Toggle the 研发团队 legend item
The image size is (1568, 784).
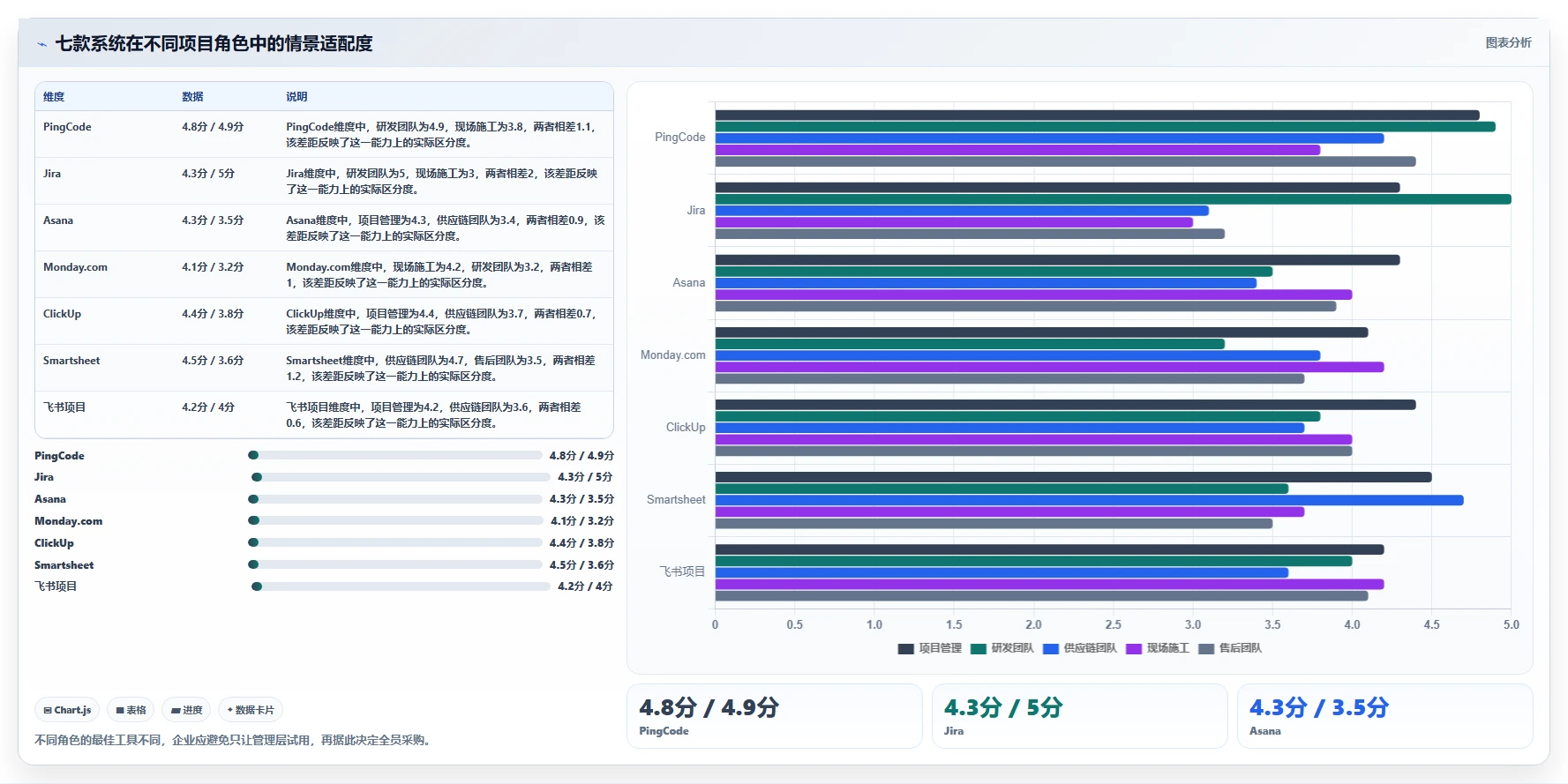pos(1002,648)
